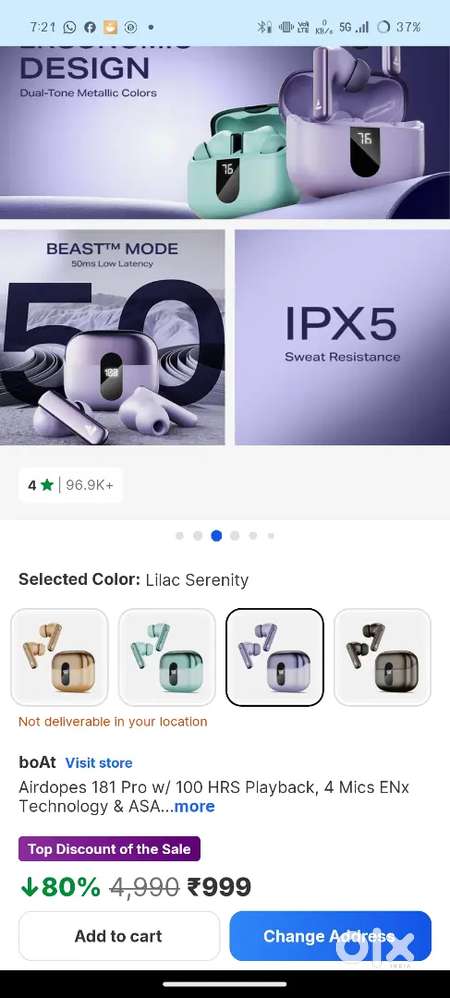
Task: Add the Airdopes to cart
Action: click(118, 936)
